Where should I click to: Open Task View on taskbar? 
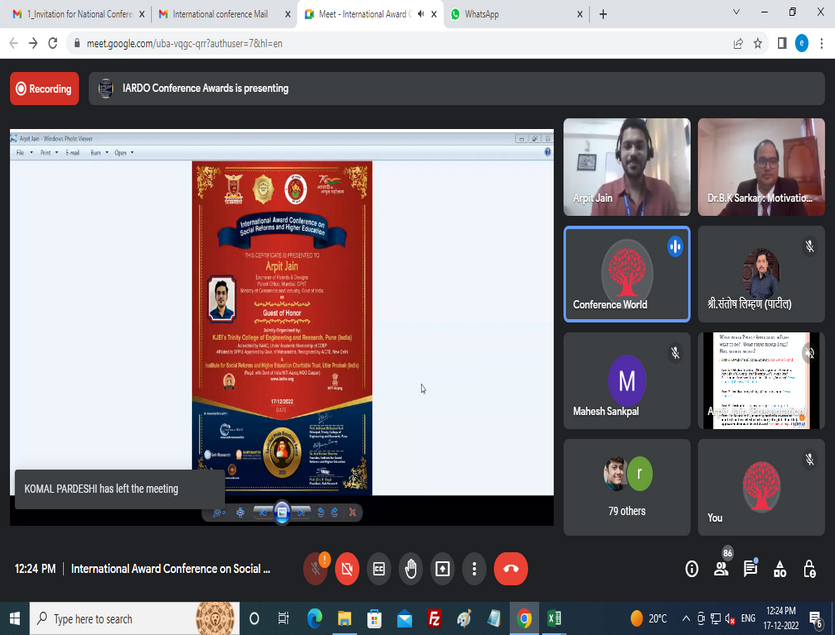tap(283, 618)
